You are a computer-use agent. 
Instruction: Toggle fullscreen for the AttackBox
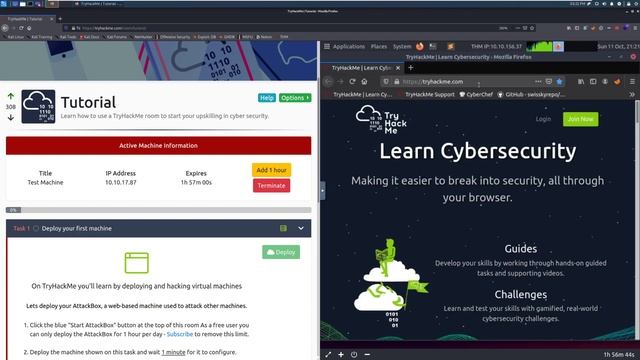click(x=328, y=355)
